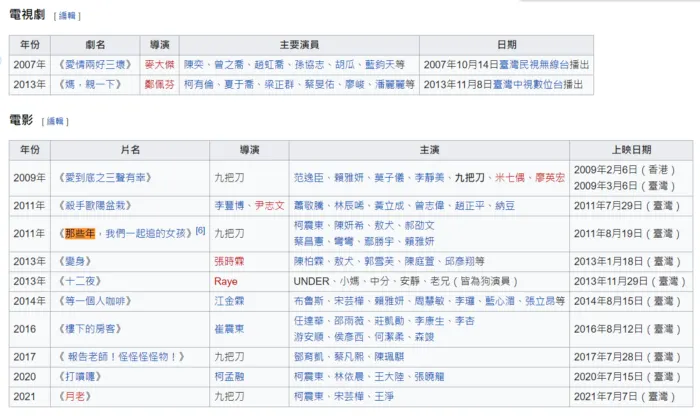This screenshot has width=700, height=416.
Task: Open the 《愛到底之三聲有幸》 film link
Action: [105, 178]
